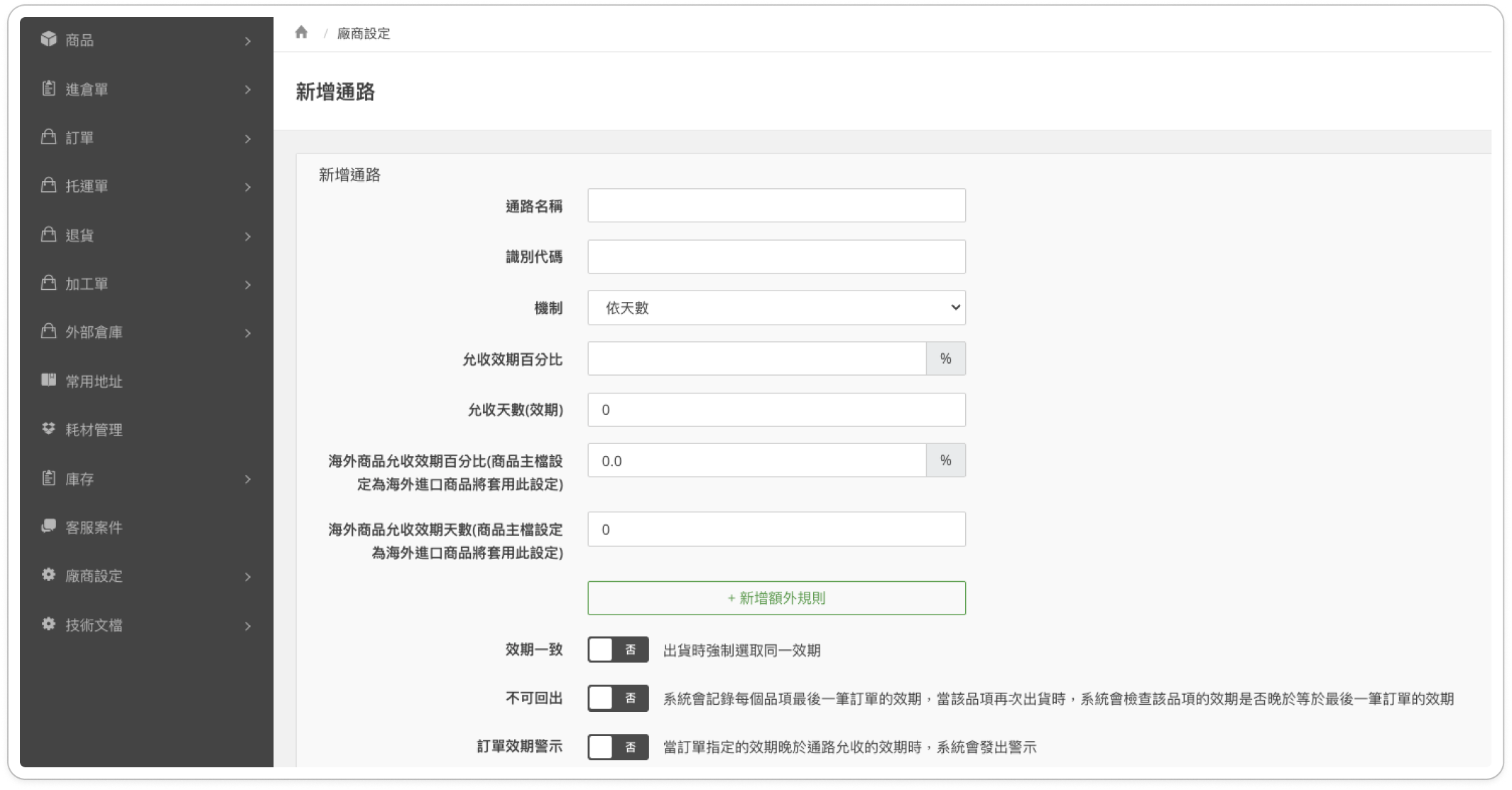
Task: Click the 廠商設定 gear icon
Action: click(x=48, y=575)
